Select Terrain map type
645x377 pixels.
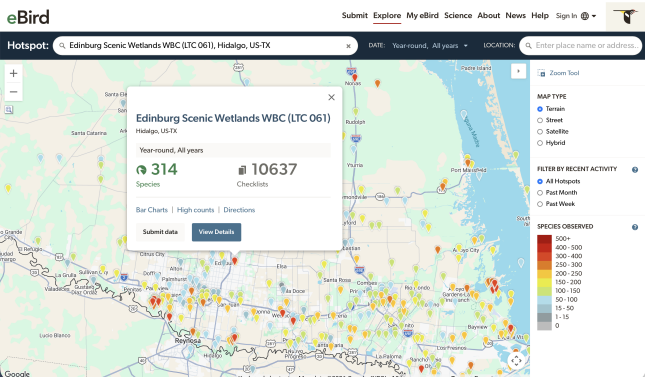click(540, 109)
